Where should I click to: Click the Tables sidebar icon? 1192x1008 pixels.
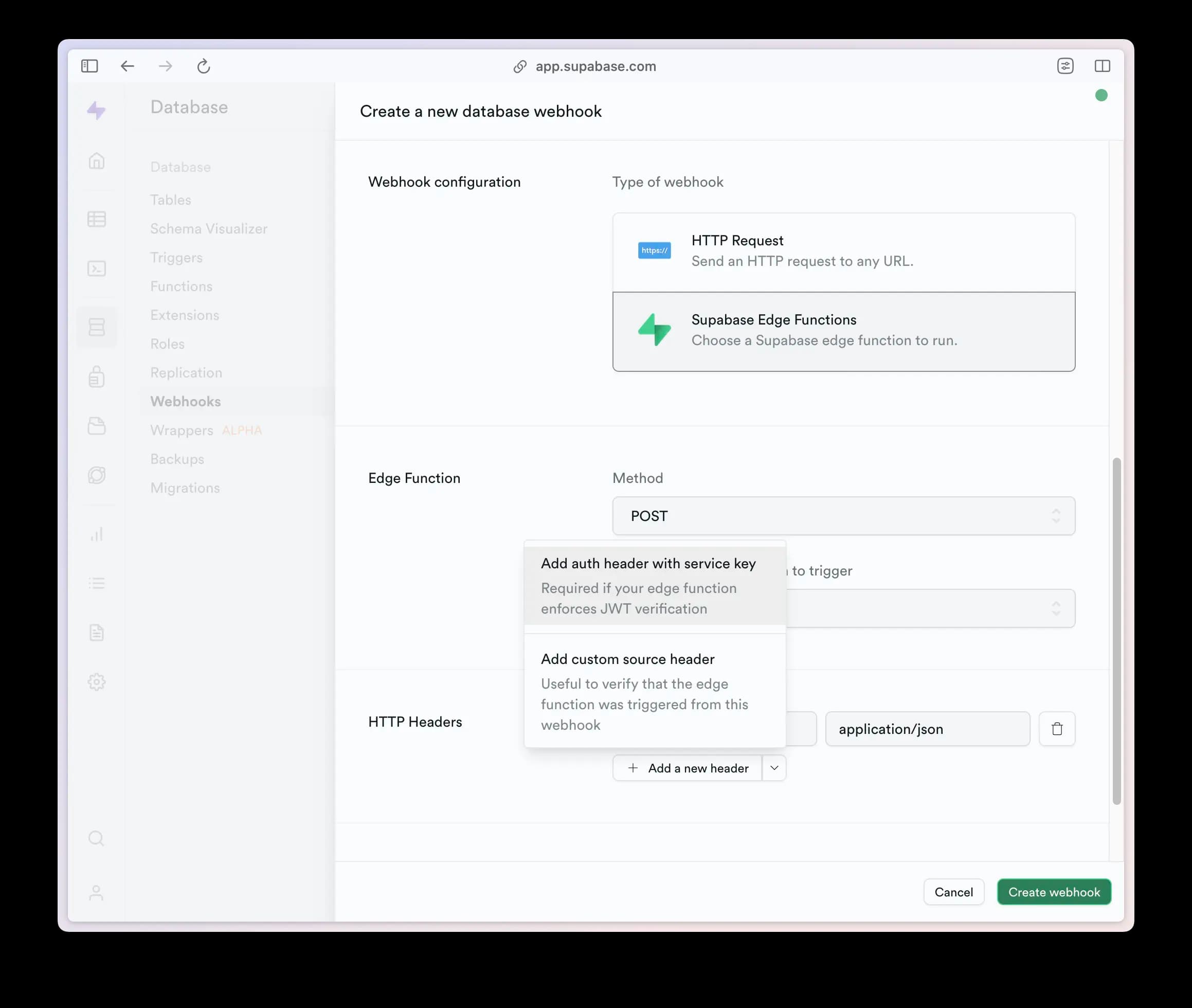pos(96,218)
